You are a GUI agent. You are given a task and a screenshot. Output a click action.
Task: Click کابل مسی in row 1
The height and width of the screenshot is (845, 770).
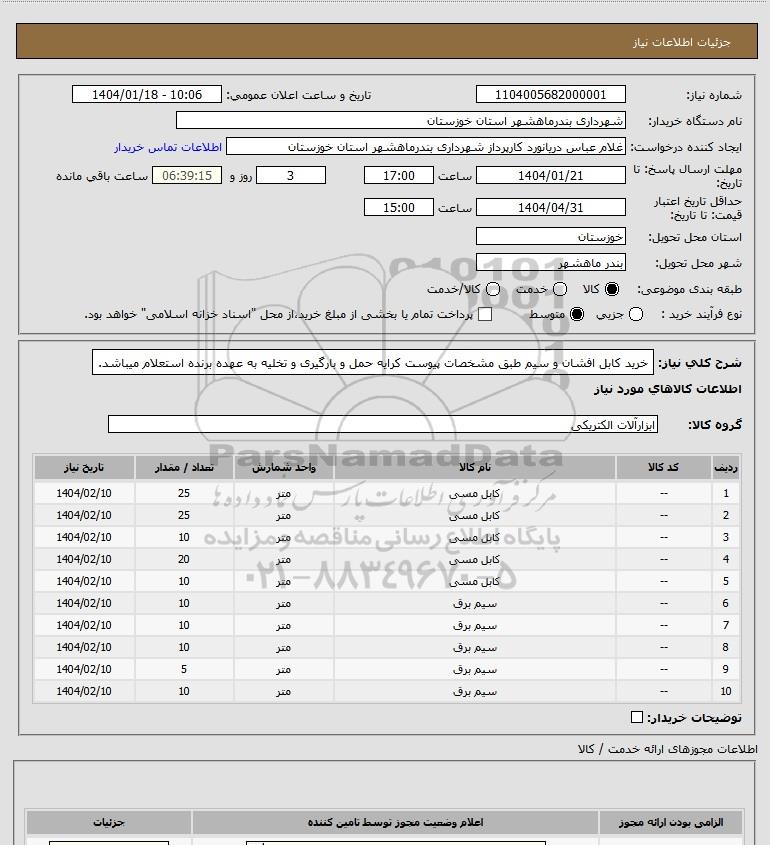(x=475, y=493)
